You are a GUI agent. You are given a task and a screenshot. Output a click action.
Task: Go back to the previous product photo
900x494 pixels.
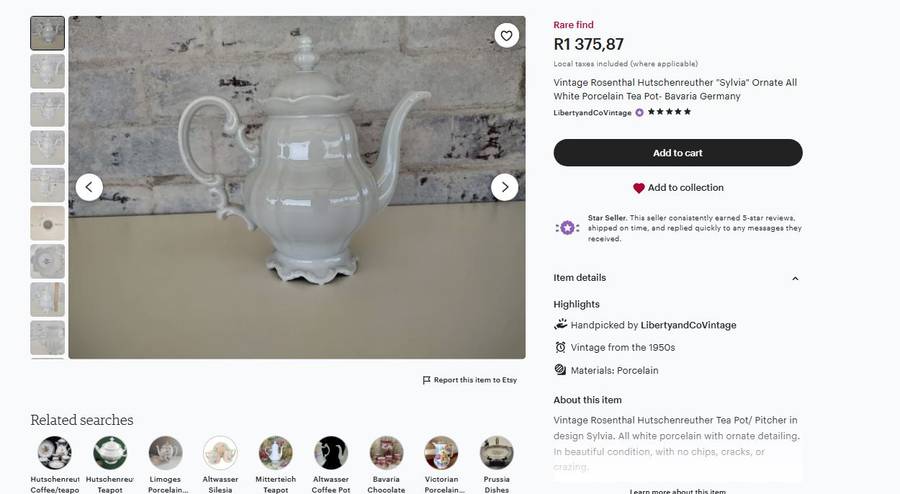[x=89, y=187]
